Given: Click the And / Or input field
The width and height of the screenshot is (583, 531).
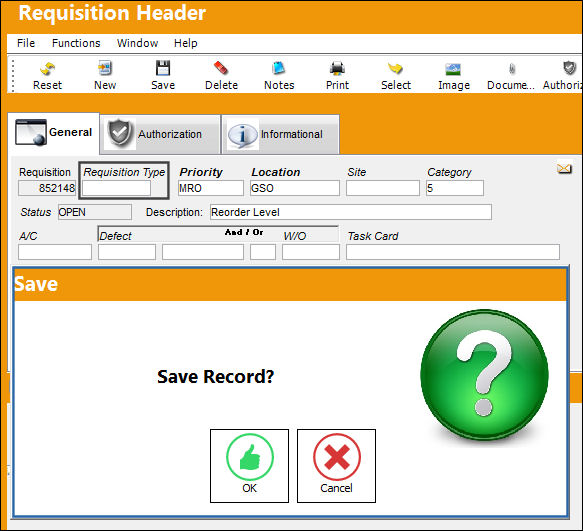Looking at the screenshot, I should point(263,252).
